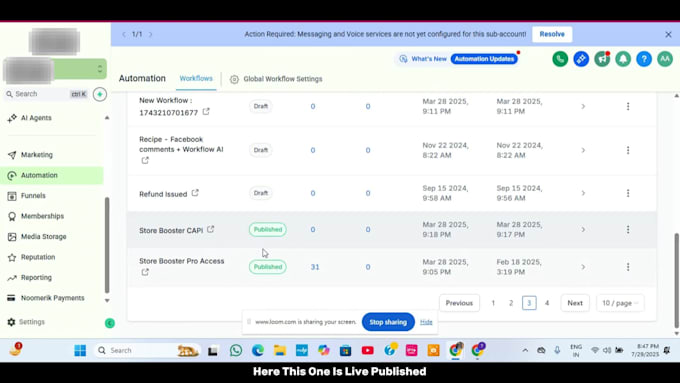Open Marketing in sidebar
Viewport: 680px width, 383px height.
click(x=52, y=155)
